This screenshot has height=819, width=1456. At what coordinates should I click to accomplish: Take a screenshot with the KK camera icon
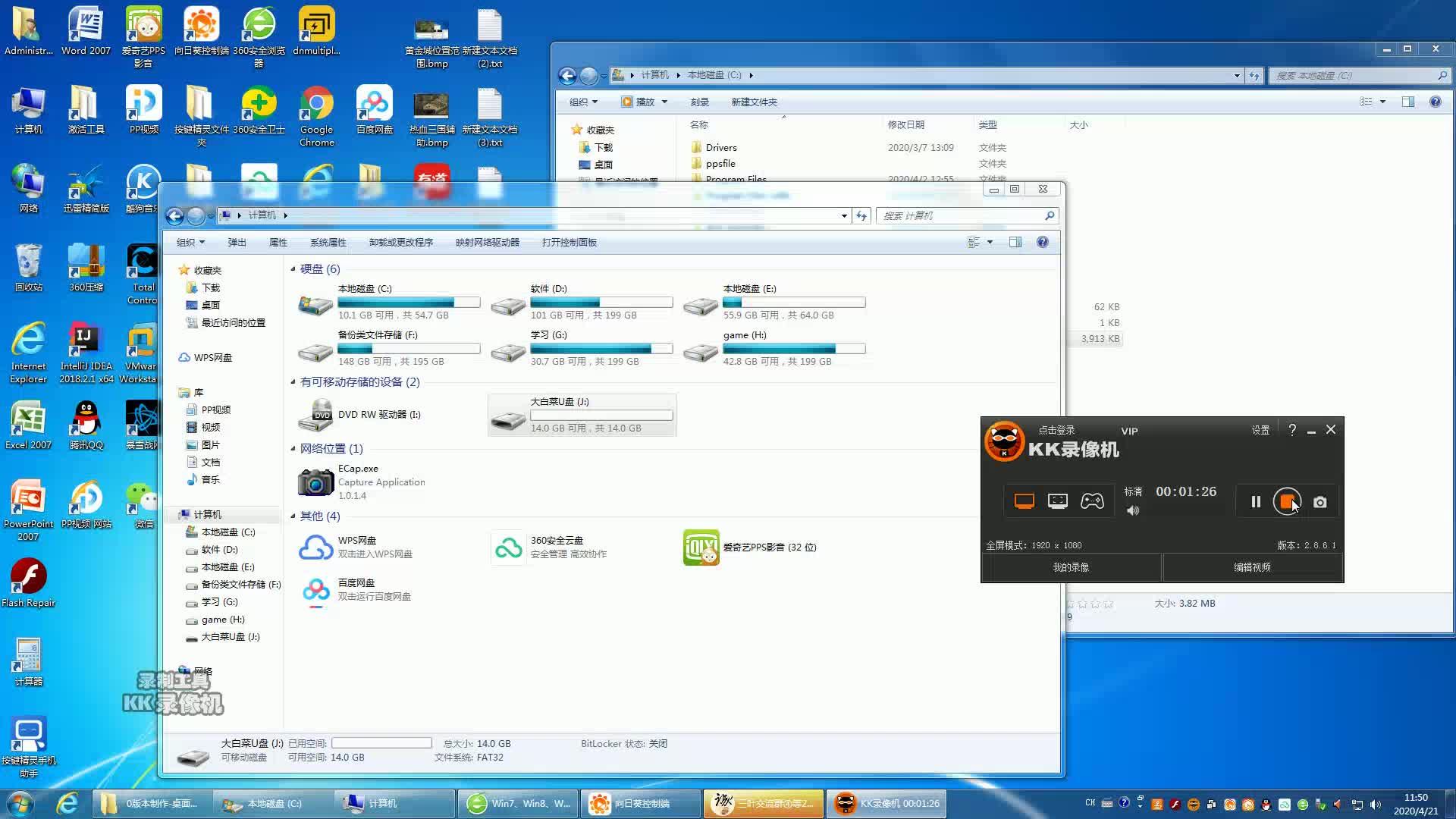(x=1320, y=502)
